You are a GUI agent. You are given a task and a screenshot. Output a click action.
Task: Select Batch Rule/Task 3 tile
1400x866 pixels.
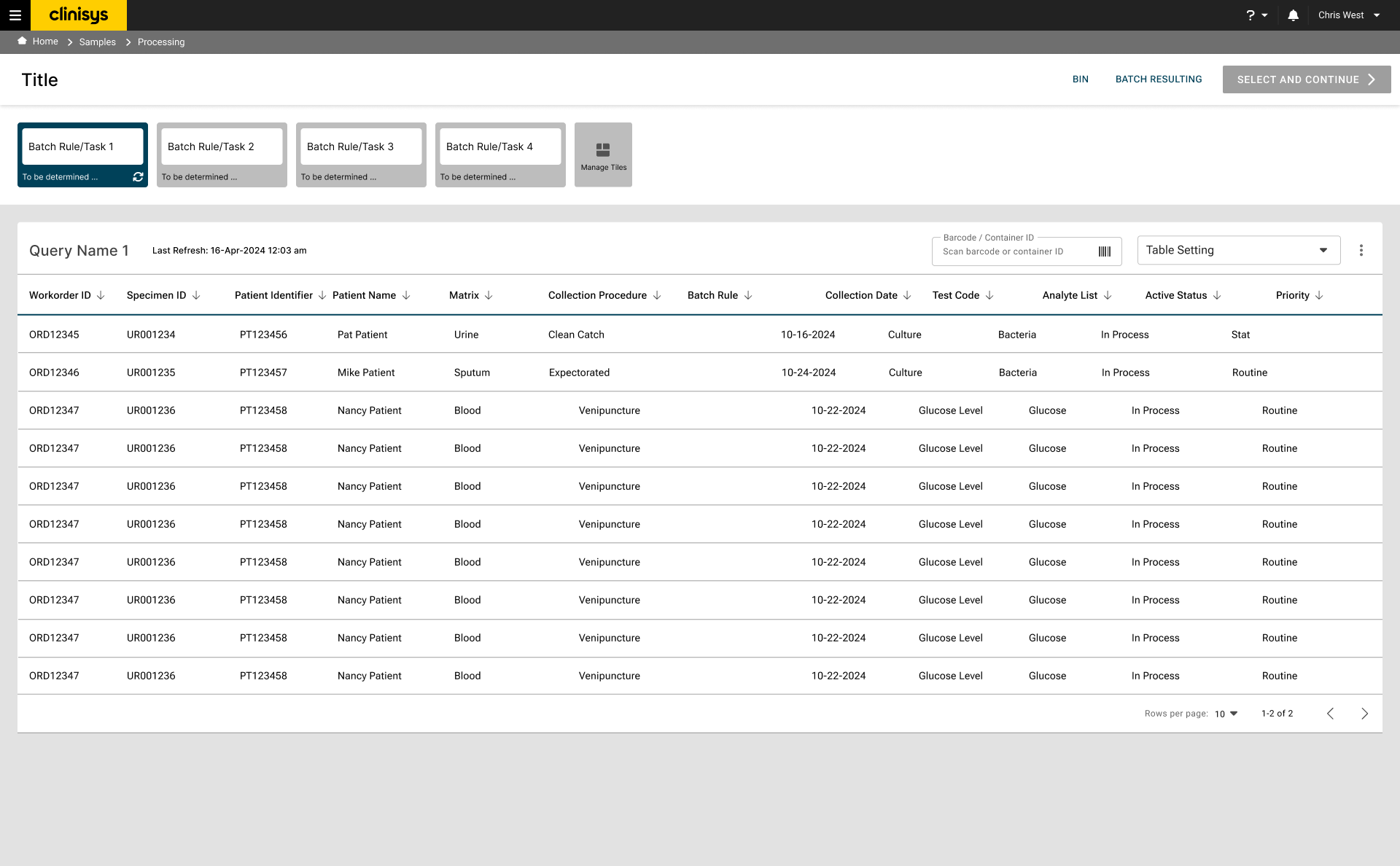(x=361, y=155)
